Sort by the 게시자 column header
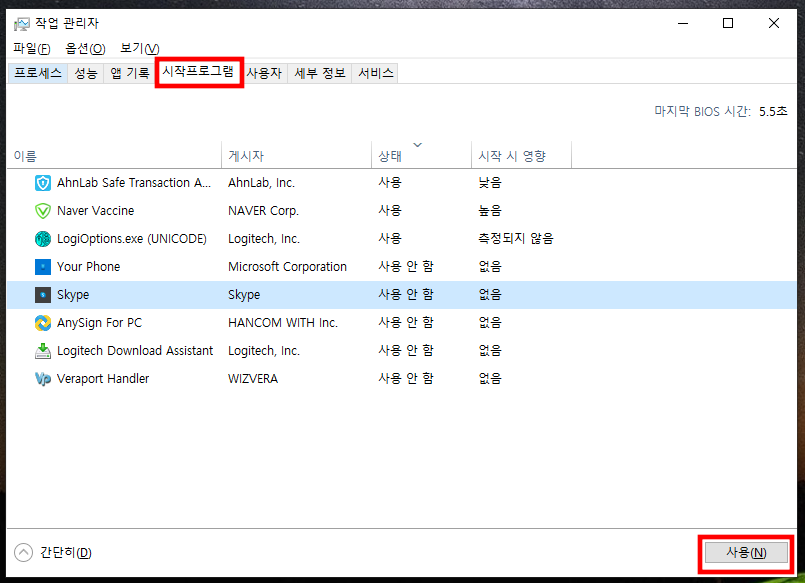Screen dimensions: 805x583 point(296,155)
